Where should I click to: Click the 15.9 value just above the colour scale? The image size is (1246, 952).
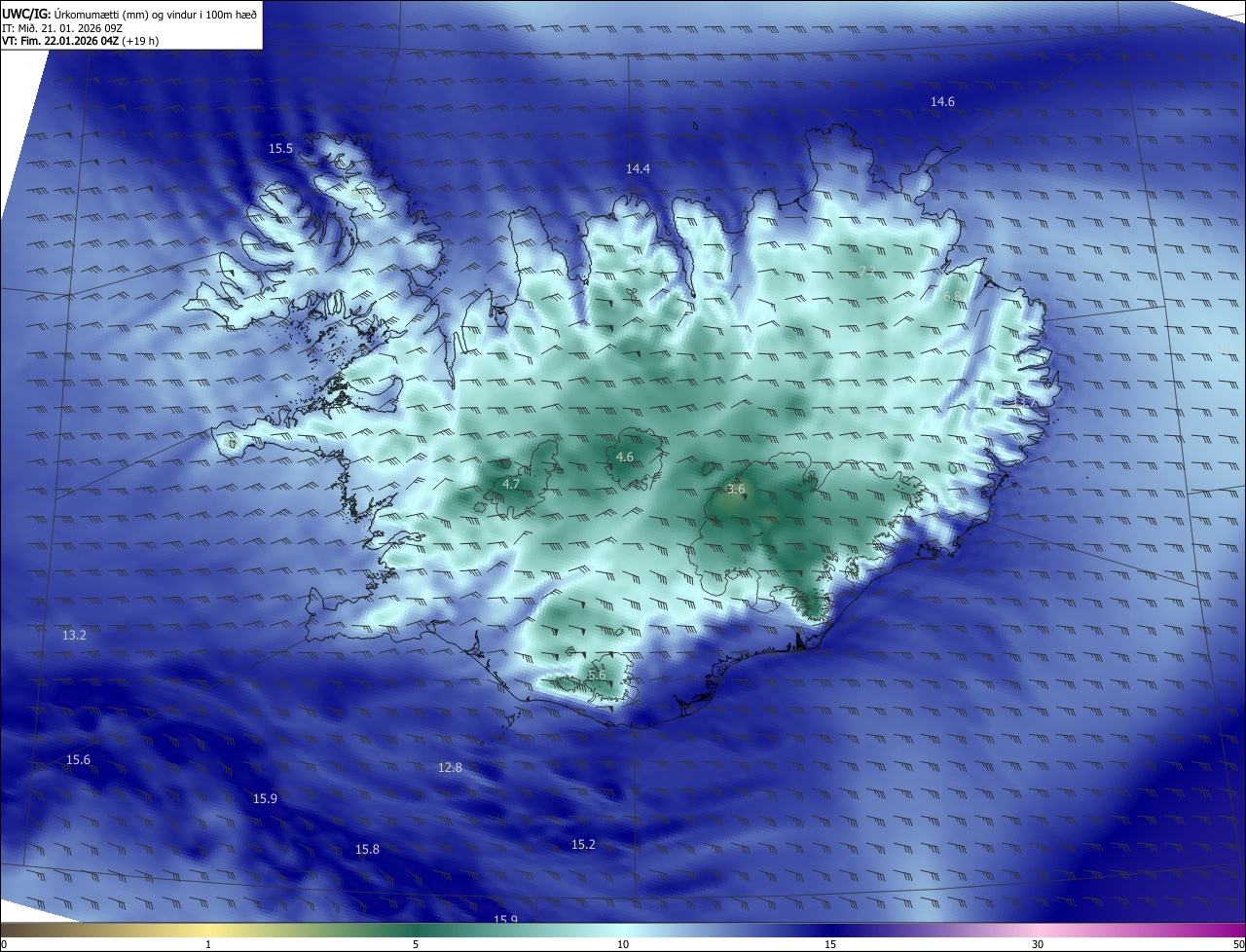click(x=505, y=919)
